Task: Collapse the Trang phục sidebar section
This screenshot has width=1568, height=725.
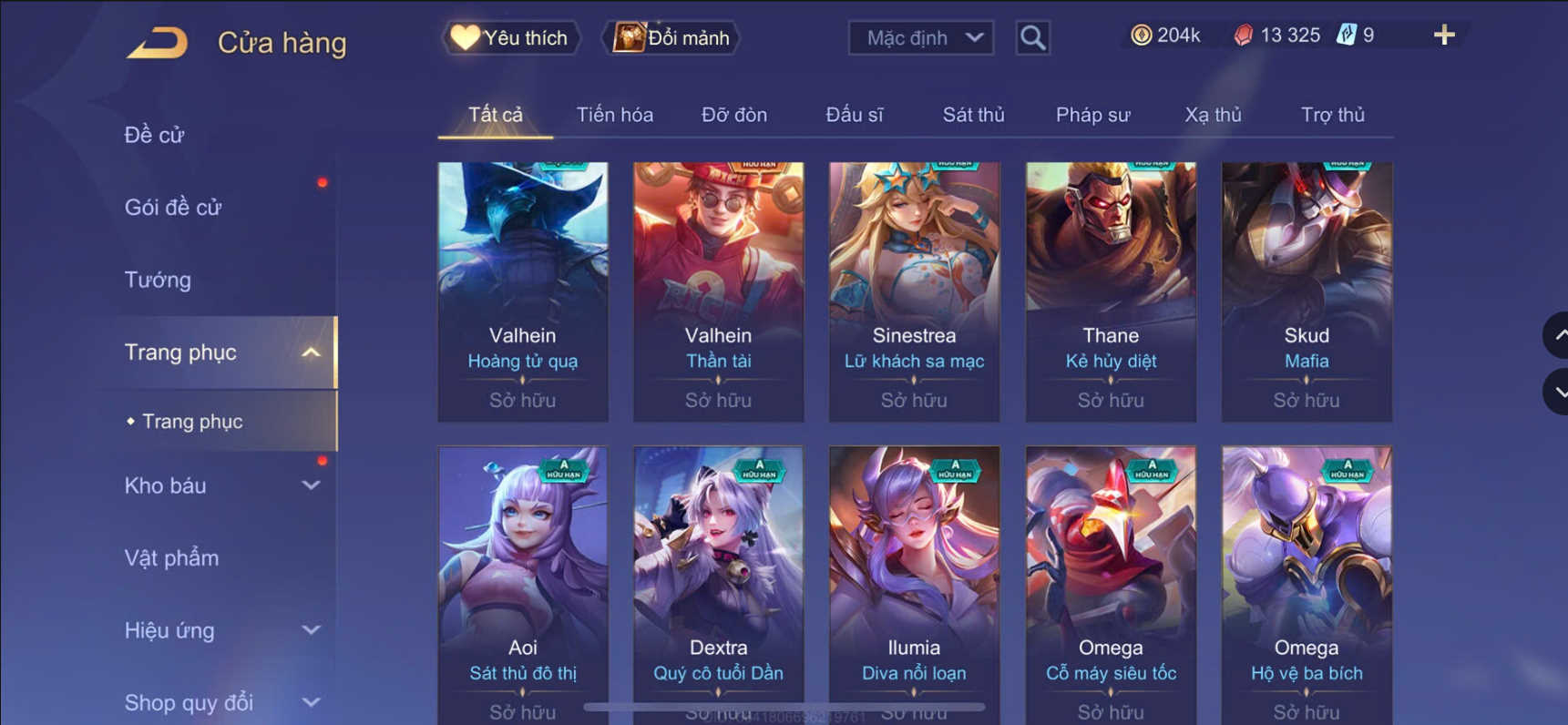Action: tap(311, 352)
